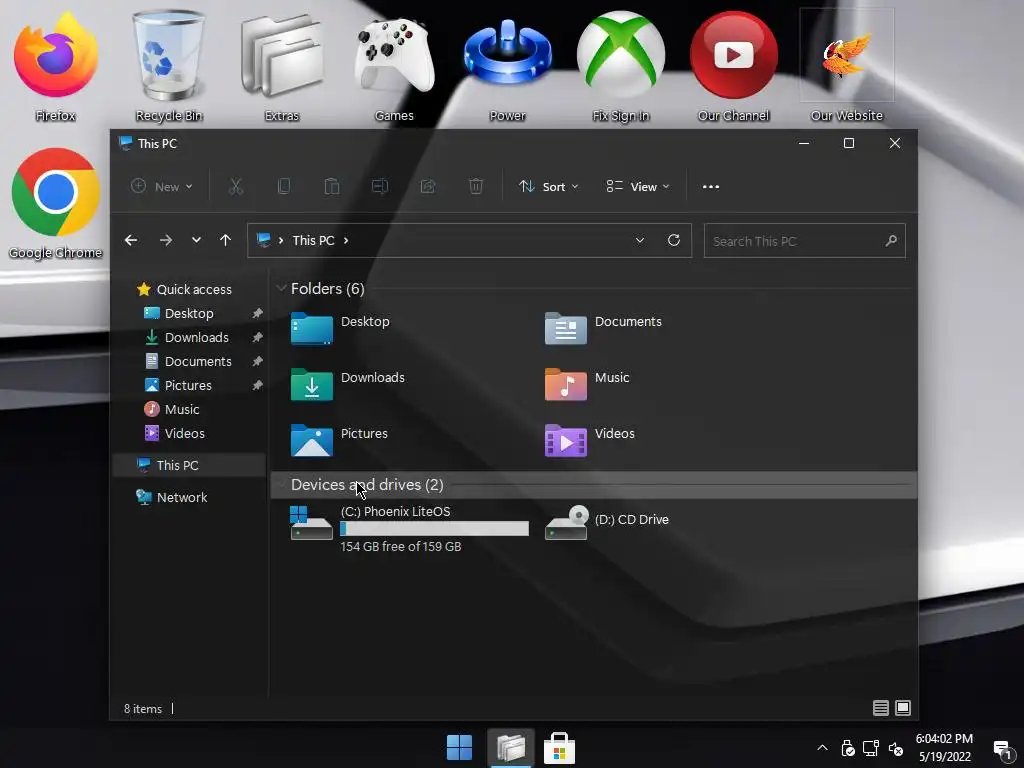Select the Fix Sign In Xbox icon
The image size is (1024, 768).
point(620,67)
